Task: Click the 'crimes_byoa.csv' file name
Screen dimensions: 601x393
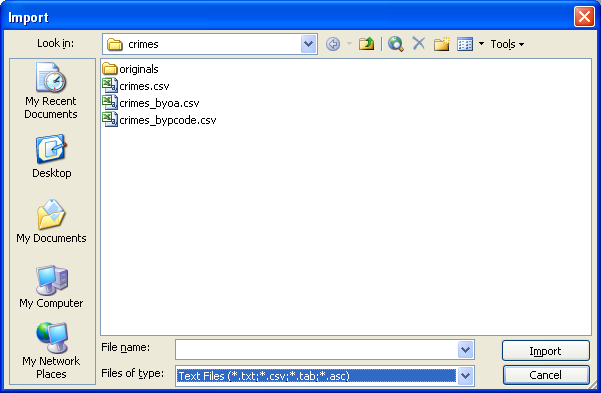Action: 159,104
